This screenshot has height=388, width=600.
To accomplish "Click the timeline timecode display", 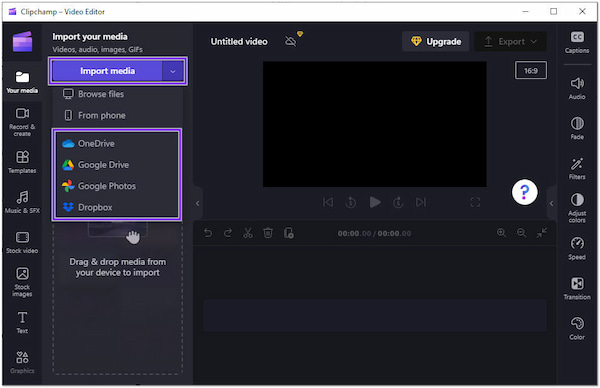I will [x=374, y=233].
